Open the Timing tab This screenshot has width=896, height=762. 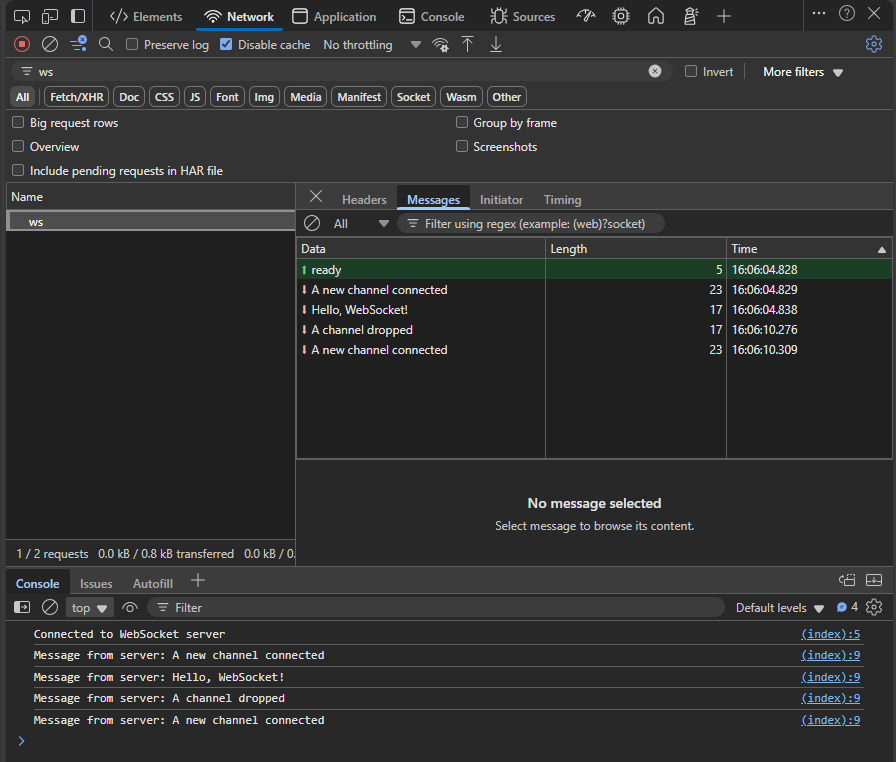click(x=562, y=200)
